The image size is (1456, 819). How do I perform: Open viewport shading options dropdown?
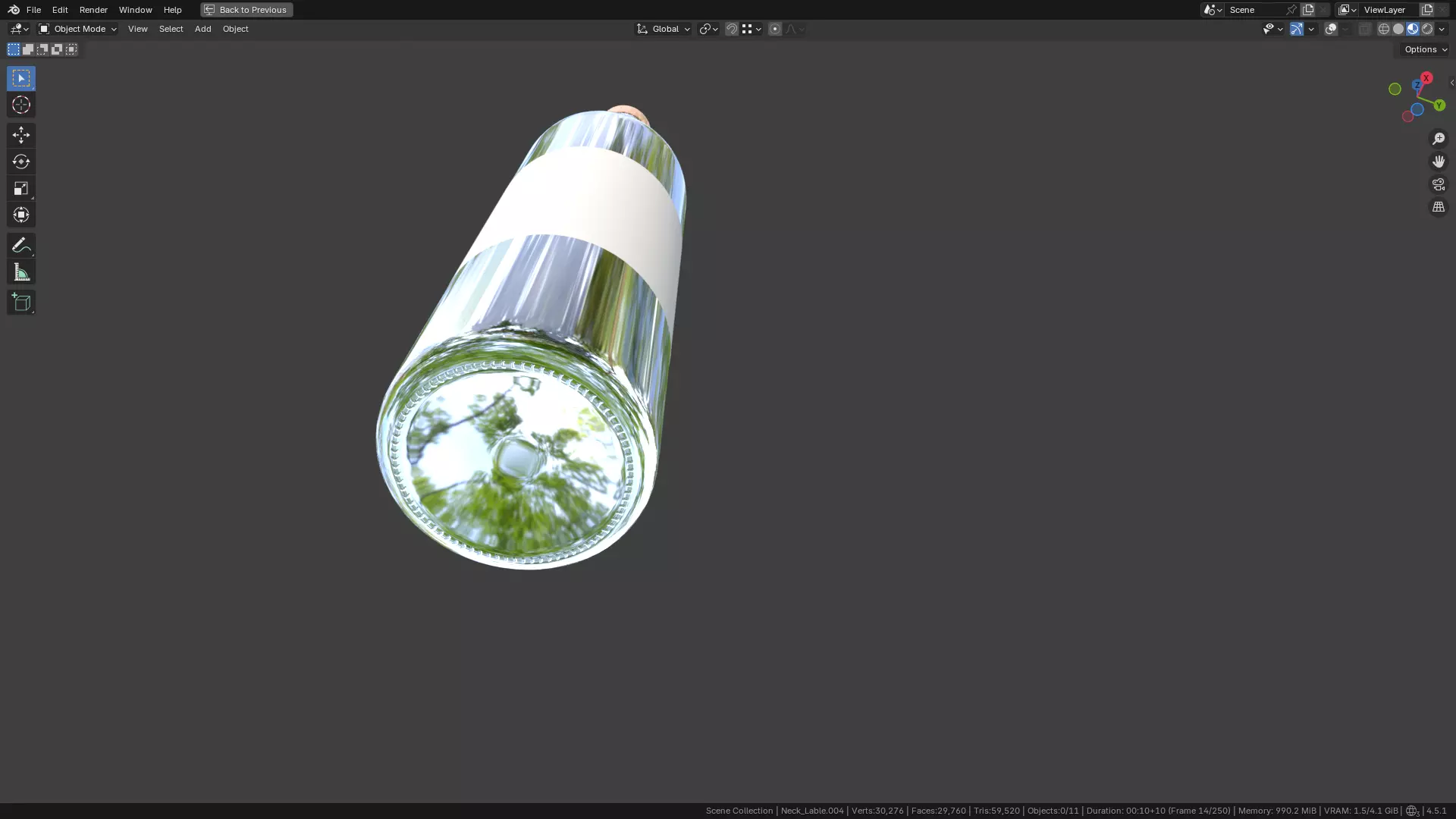coord(1442,29)
